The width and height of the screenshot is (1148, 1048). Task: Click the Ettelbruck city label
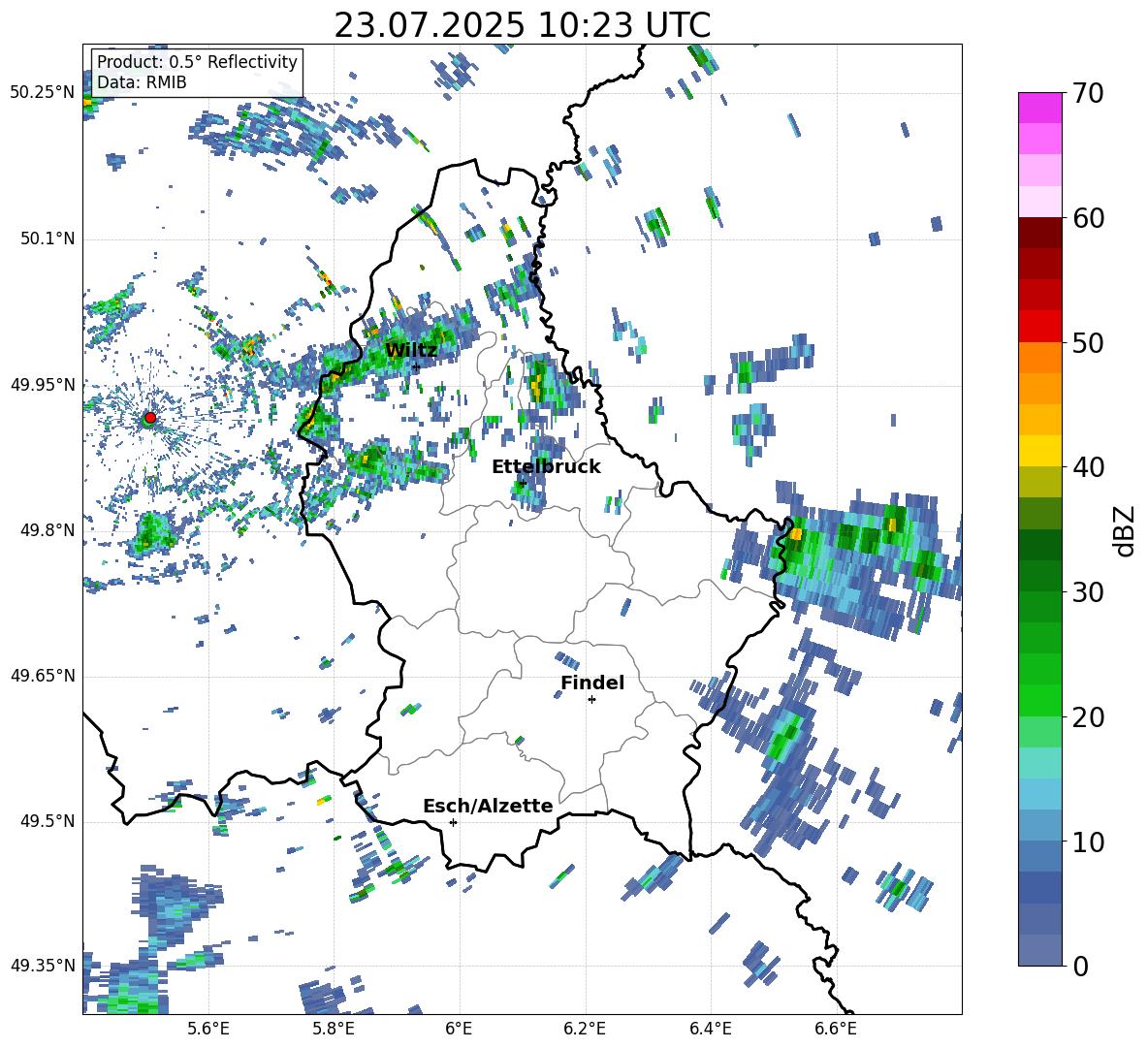[x=546, y=467]
